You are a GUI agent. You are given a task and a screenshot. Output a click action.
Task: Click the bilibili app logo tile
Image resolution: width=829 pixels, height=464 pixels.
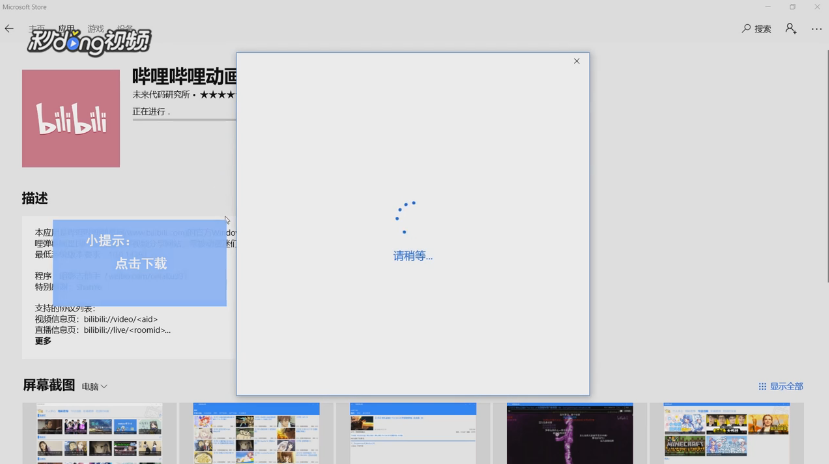coord(71,118)
